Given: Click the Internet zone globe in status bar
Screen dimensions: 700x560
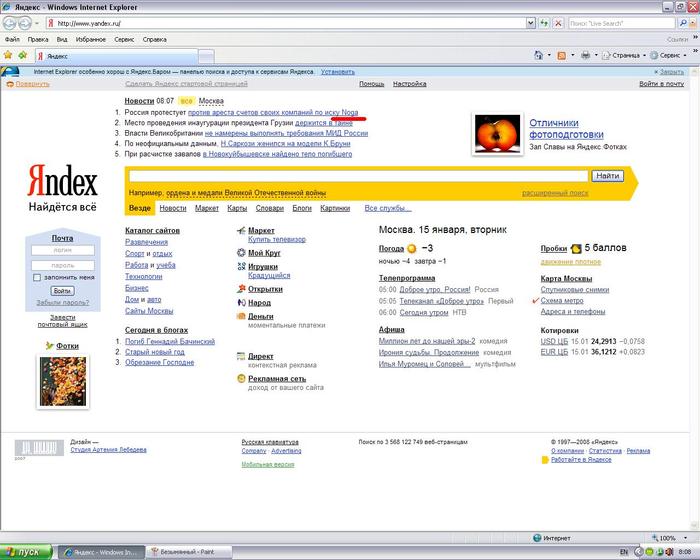Looking at the screenshot, I should [538, 538].
